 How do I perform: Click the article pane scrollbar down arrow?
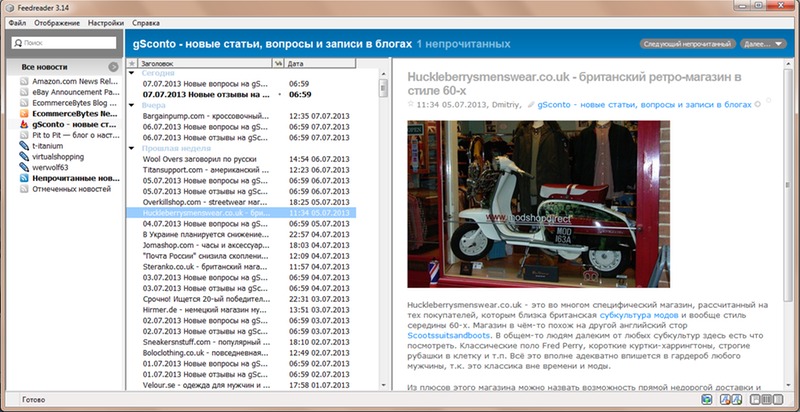(x=788, y=387)
